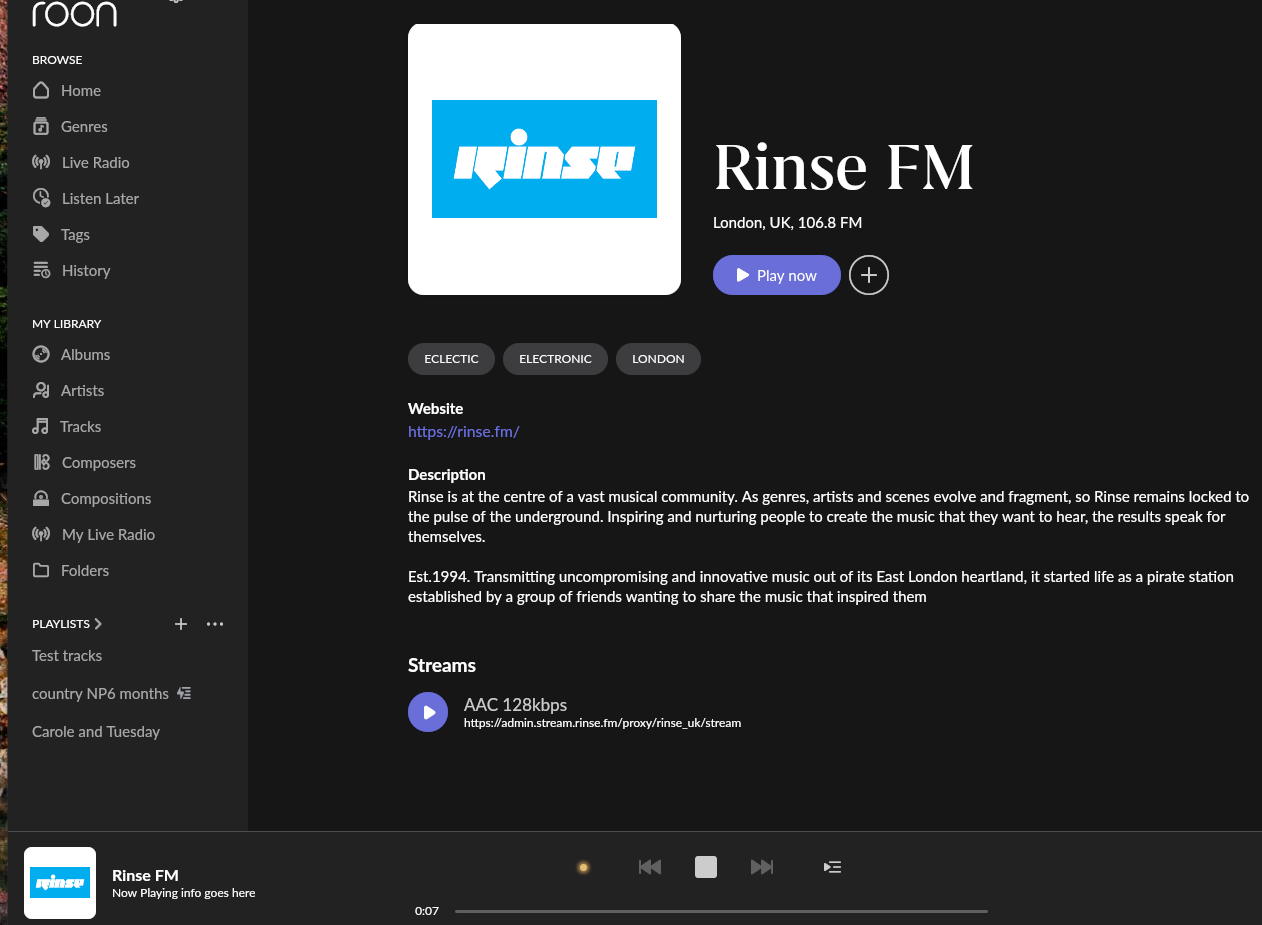Add a new playlist with plus icon
This screenshot has height=925, width=1262.
coord(181,624)
